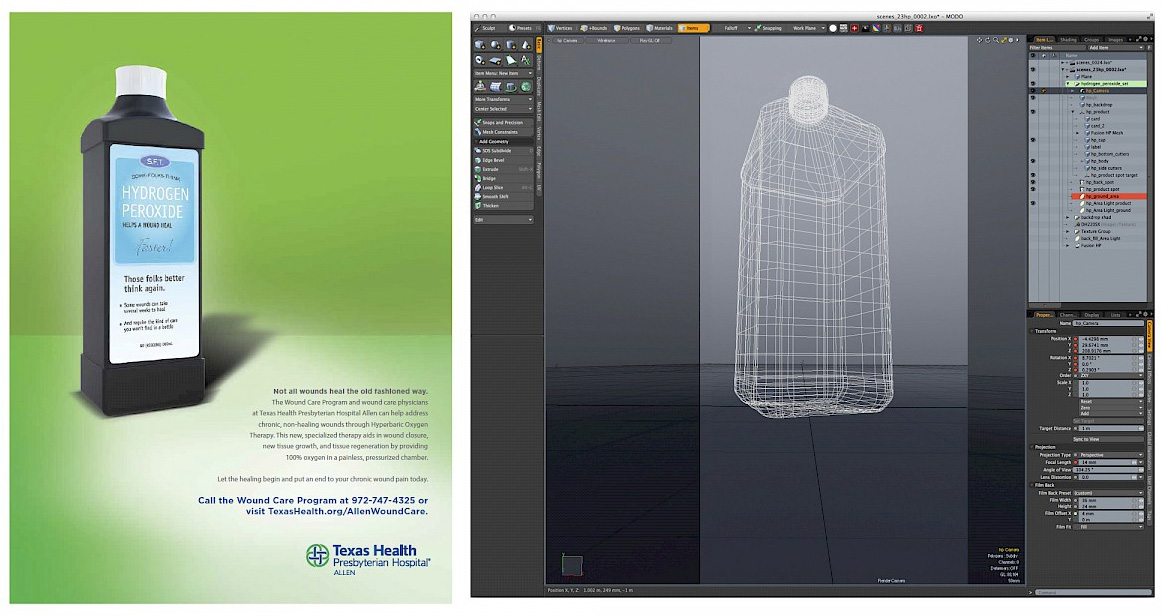Image resolution: width=1162 pixels, height=616 pixels.
Task: Switch to Polygons selection mode
Action: [x=627, y=28]
